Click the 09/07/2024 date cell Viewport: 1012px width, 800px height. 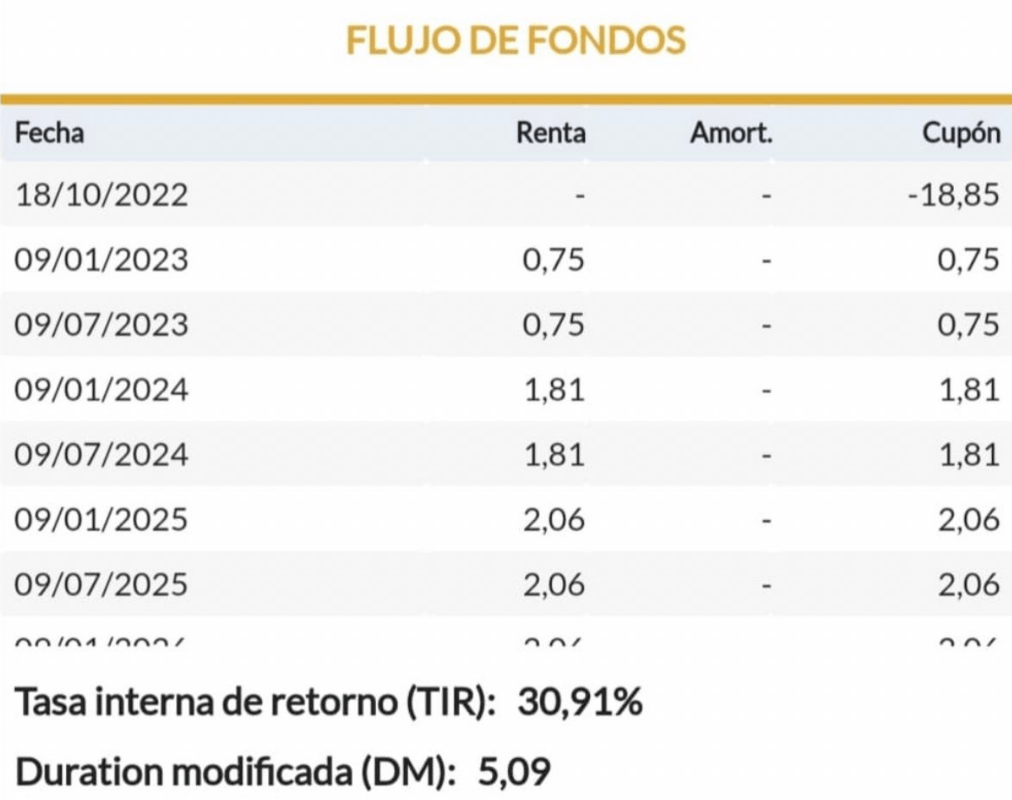(101, 455)
